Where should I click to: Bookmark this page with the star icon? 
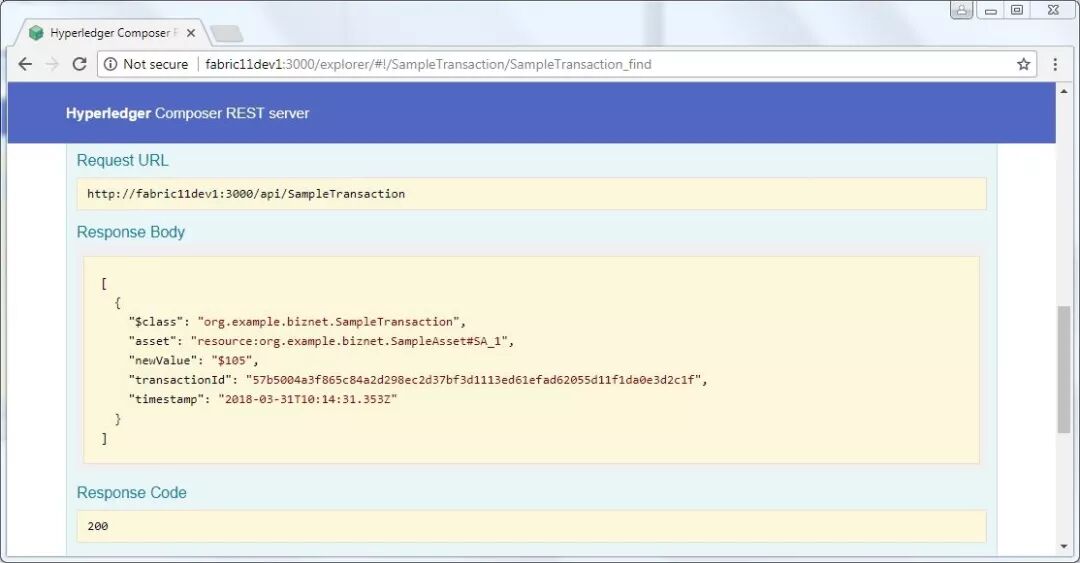click(x=1024, y=64)
